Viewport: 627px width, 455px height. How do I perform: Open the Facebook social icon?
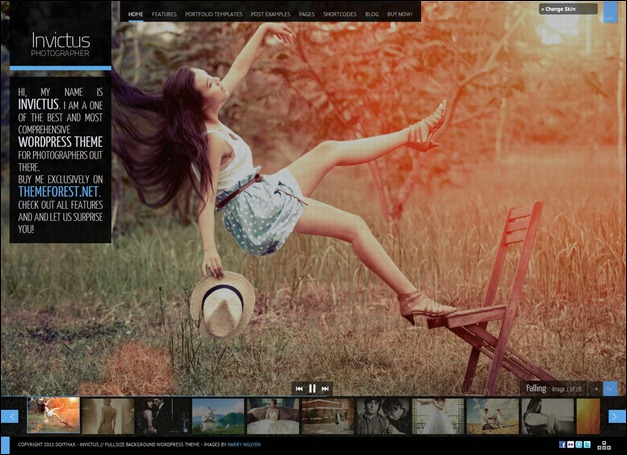562,444
